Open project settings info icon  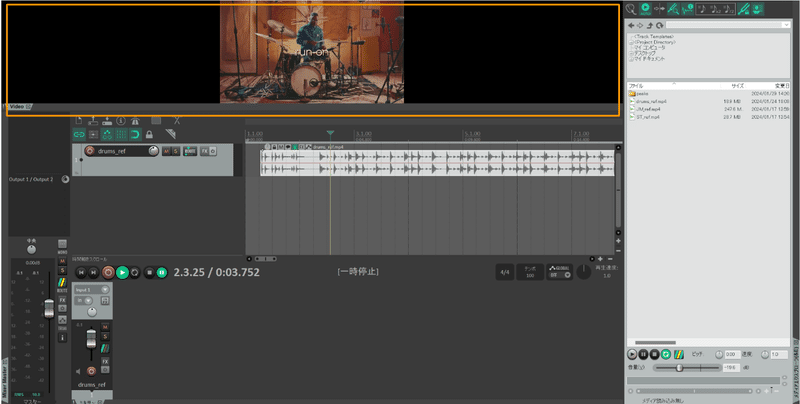(121, 121)
